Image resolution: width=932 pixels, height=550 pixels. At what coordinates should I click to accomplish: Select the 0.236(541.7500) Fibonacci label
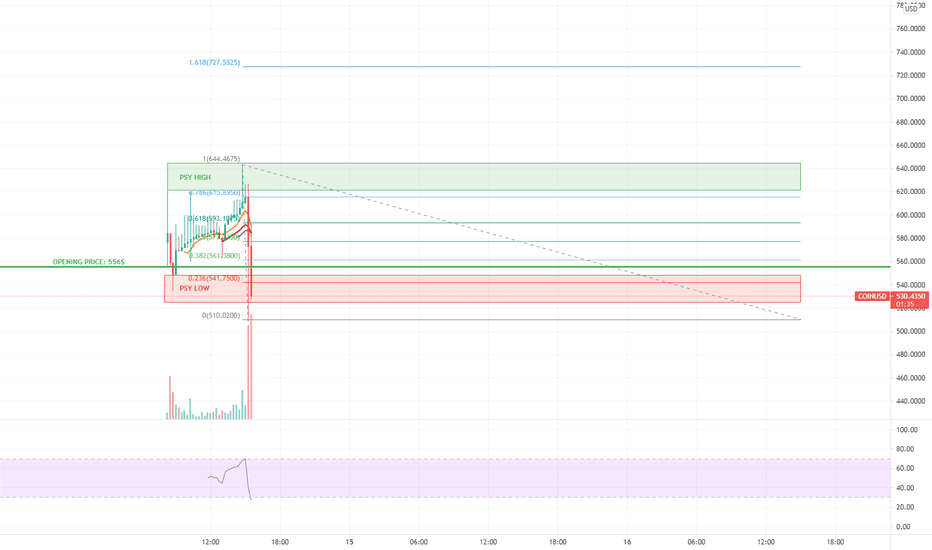[x=214, y=278]
